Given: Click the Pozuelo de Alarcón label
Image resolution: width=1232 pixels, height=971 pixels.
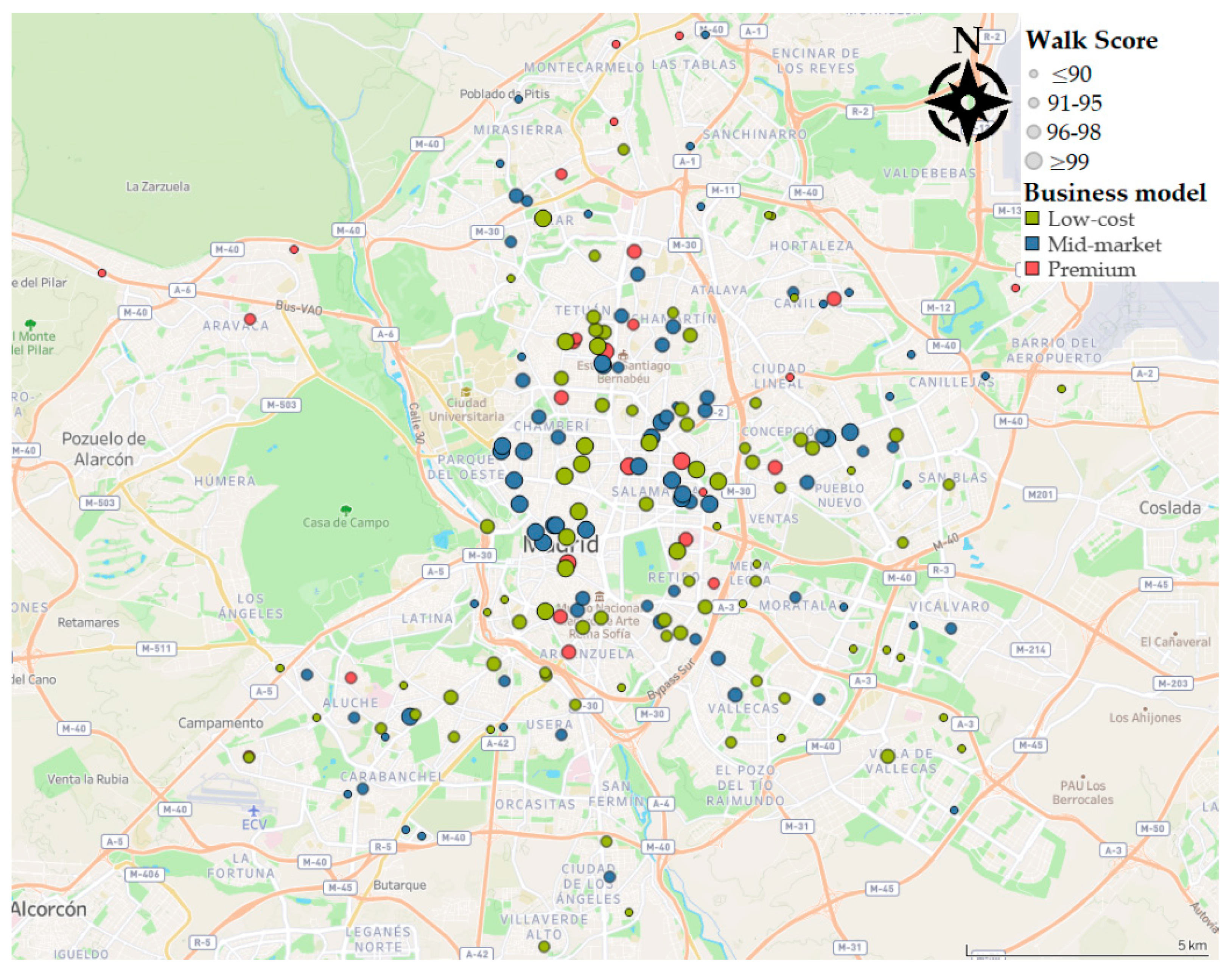Looking at the screenshot, I should tap(103, 449).
